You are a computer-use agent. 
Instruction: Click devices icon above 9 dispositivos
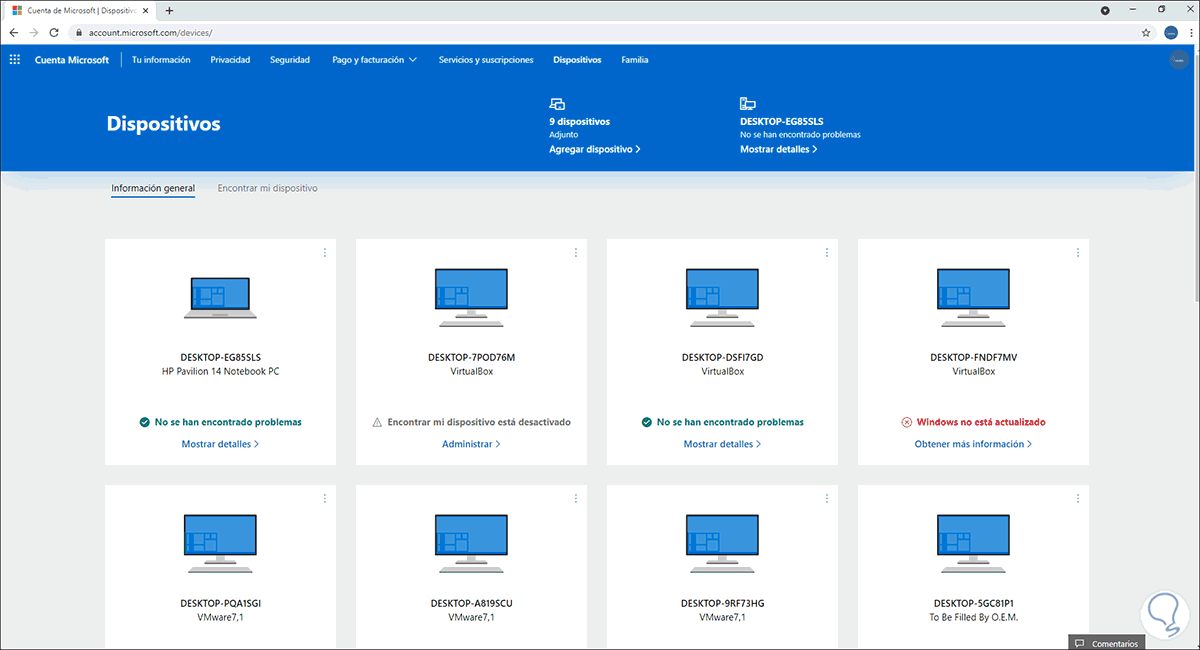point(557,103)
